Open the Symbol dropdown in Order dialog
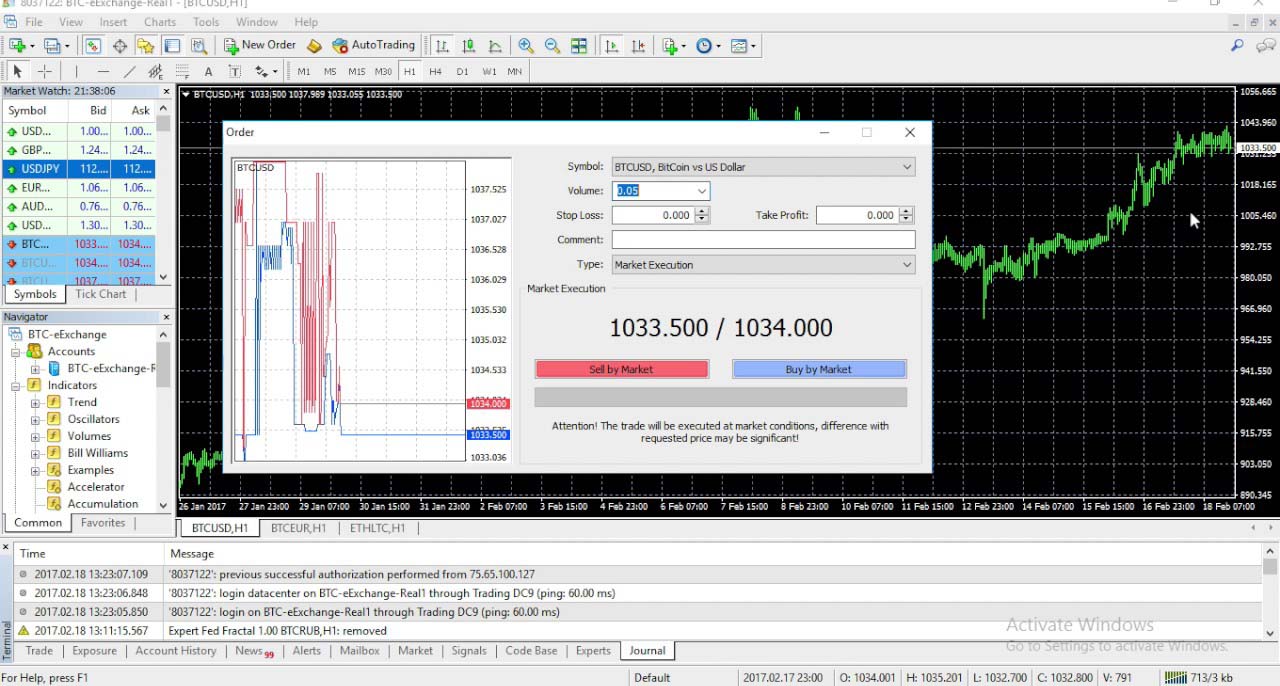 coord(763,167)
